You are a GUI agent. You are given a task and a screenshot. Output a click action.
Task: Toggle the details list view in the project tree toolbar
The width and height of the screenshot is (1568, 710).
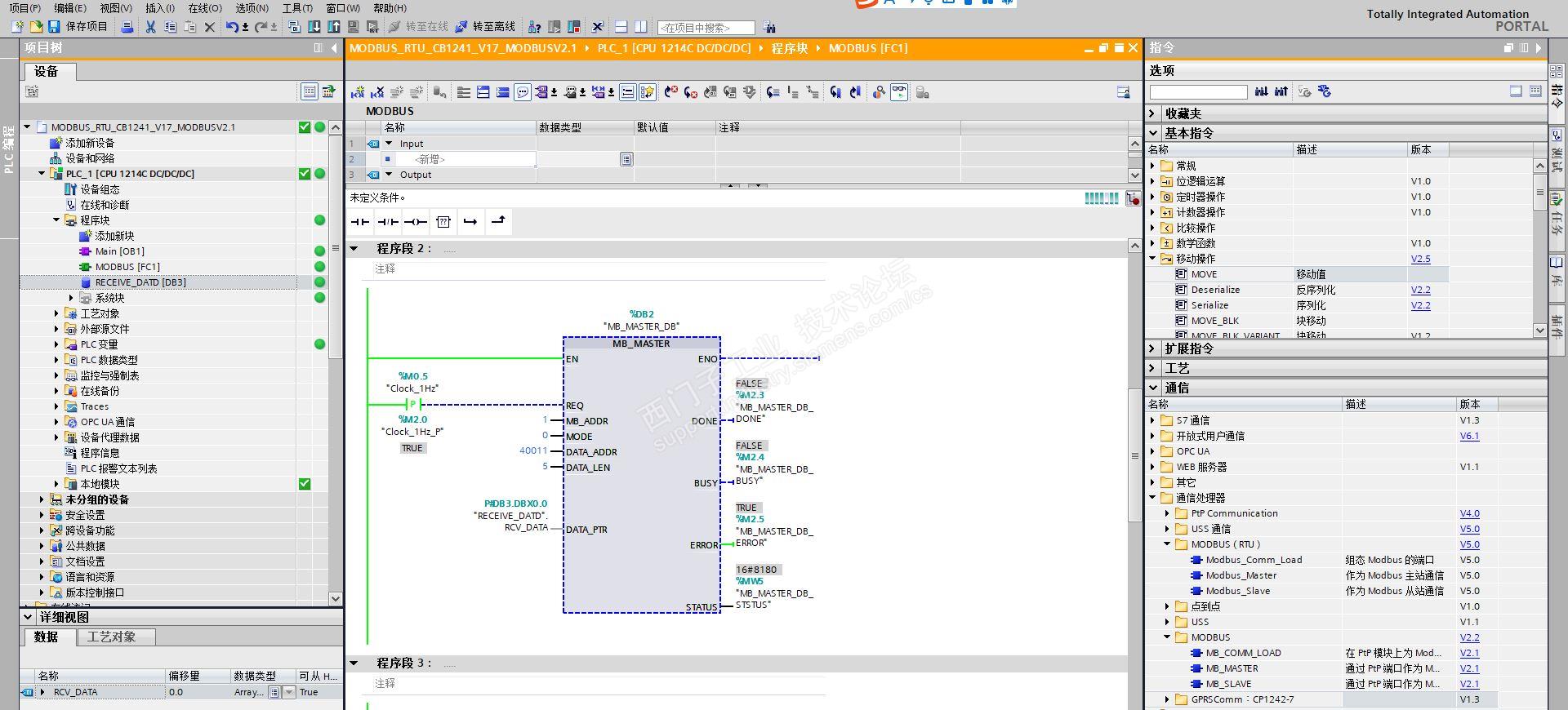tap(310, 91)
